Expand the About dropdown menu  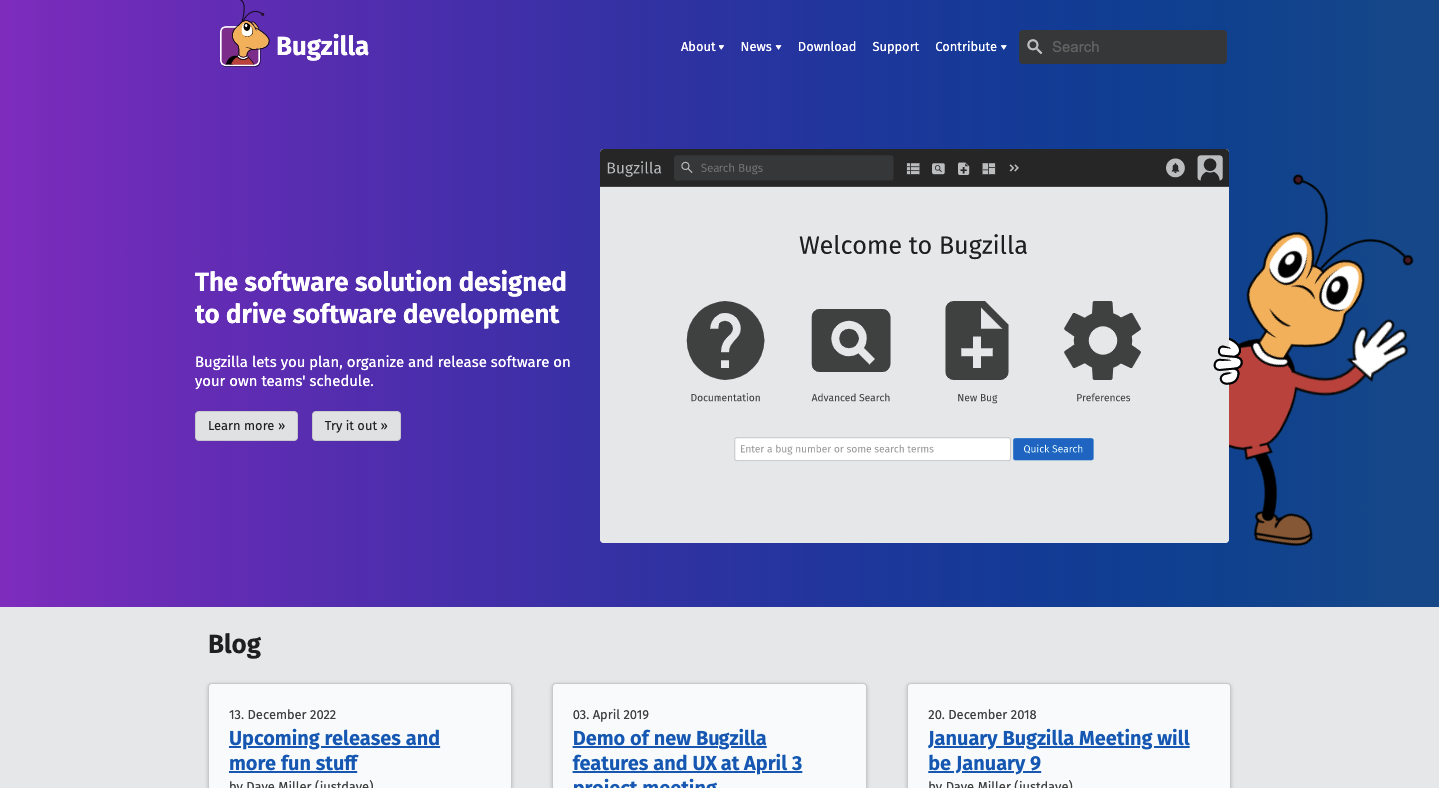702,47
